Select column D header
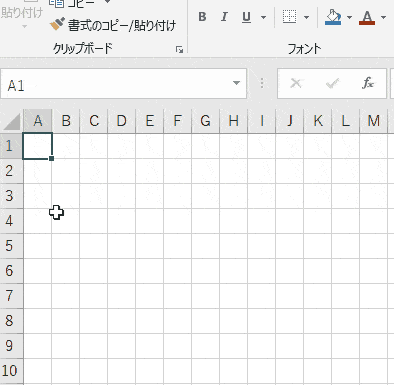The height and width of the screenshot is (385, 394). (x=122, y=121)
